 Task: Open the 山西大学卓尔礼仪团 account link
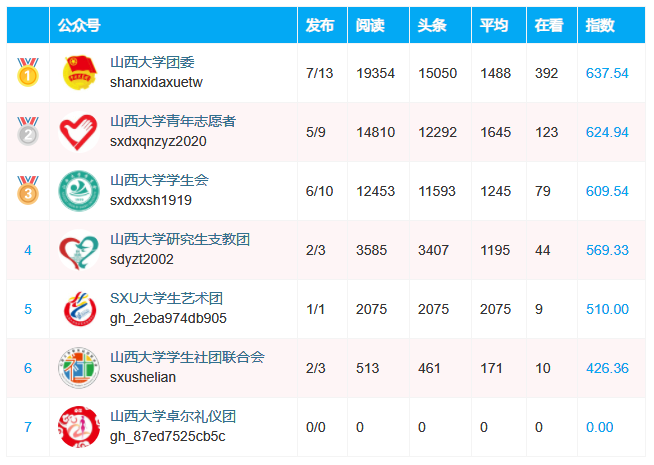tap(173, 416)
